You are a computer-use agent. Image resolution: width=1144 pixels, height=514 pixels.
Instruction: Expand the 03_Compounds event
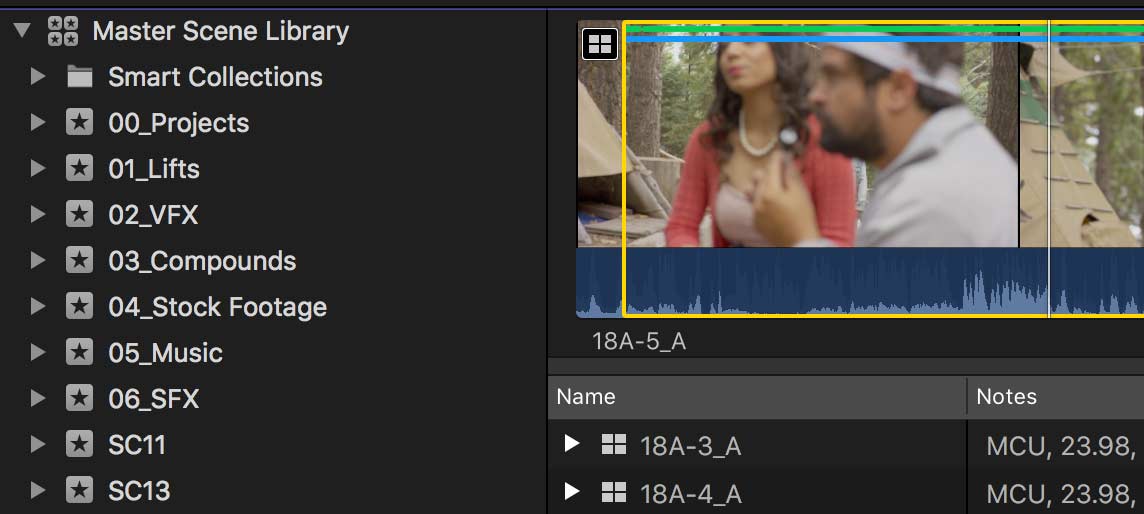point(38,260)
